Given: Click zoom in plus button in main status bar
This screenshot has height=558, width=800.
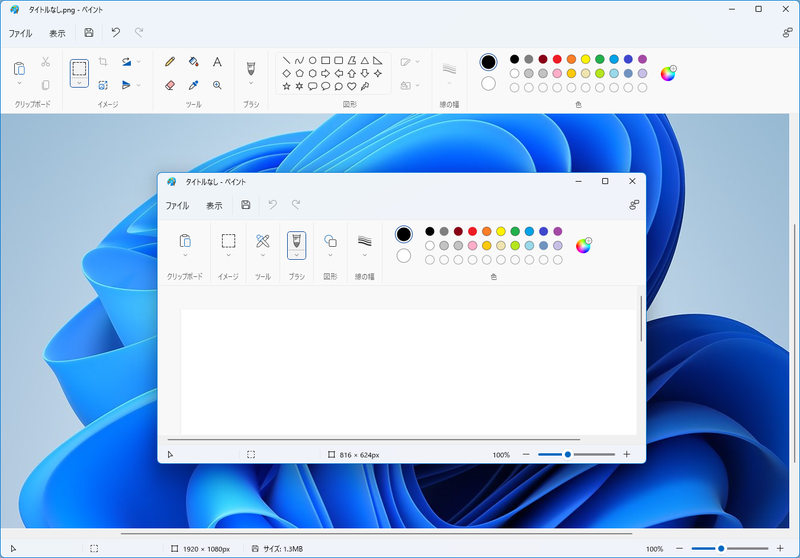Looking at the screenshot, I should point(780,548).
